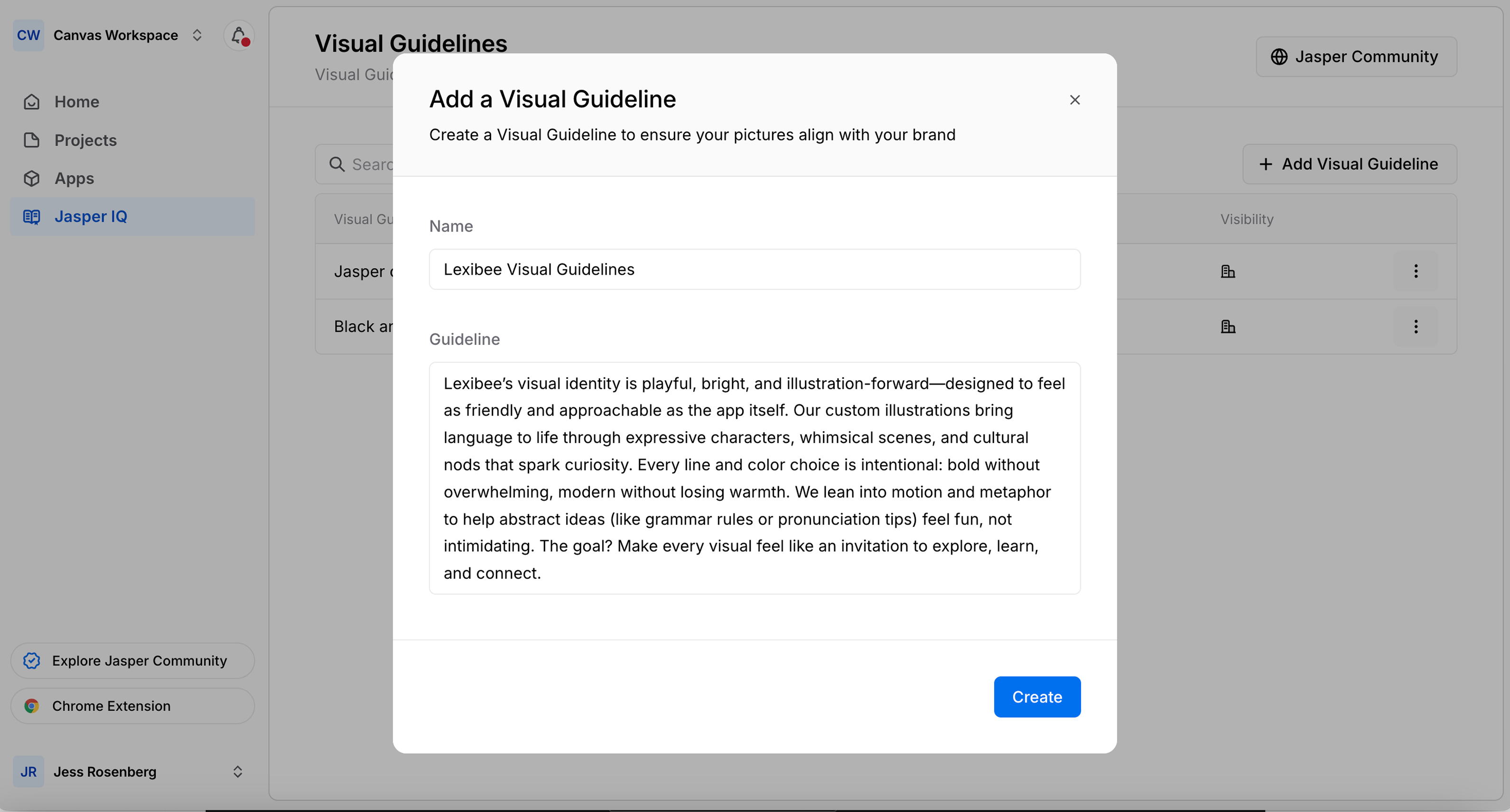Expand the Jess Rosenberg account menu
This screenshot has height=812, width=1510.
coord(237,772)
